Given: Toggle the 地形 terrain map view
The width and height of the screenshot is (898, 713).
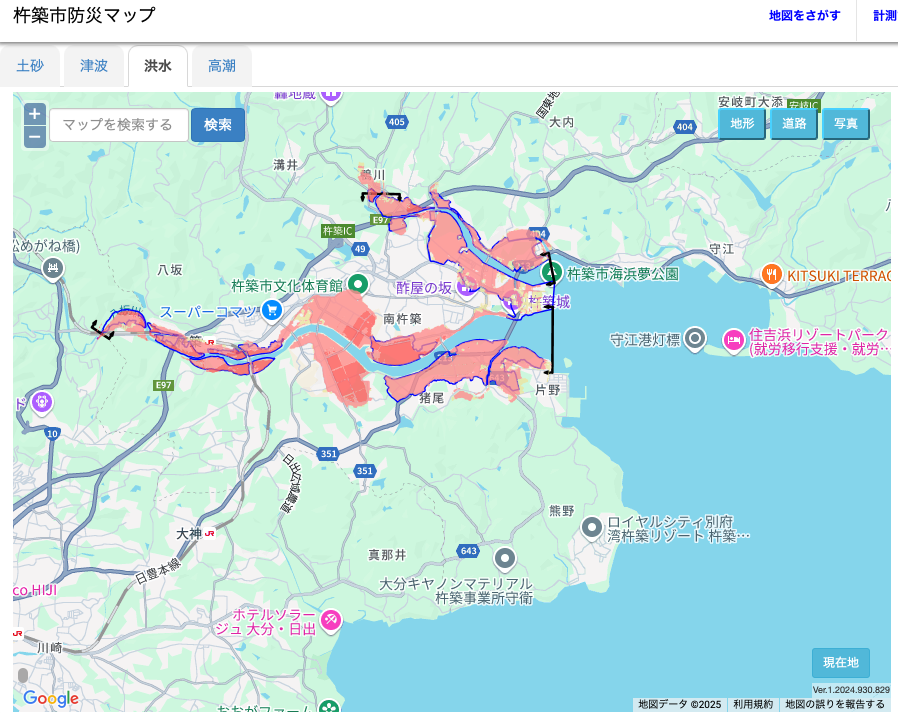Looking at the screenshot, I should (741, 124).
